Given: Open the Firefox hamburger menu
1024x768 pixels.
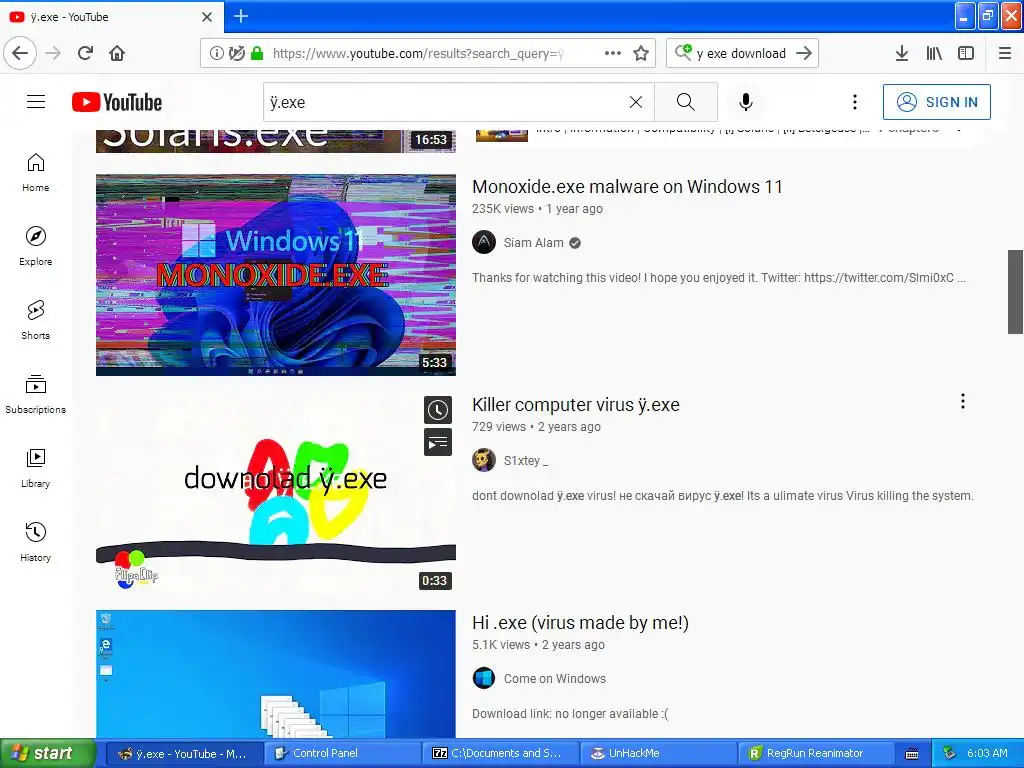Looking at the screenshot, I should click(1004, 53).
